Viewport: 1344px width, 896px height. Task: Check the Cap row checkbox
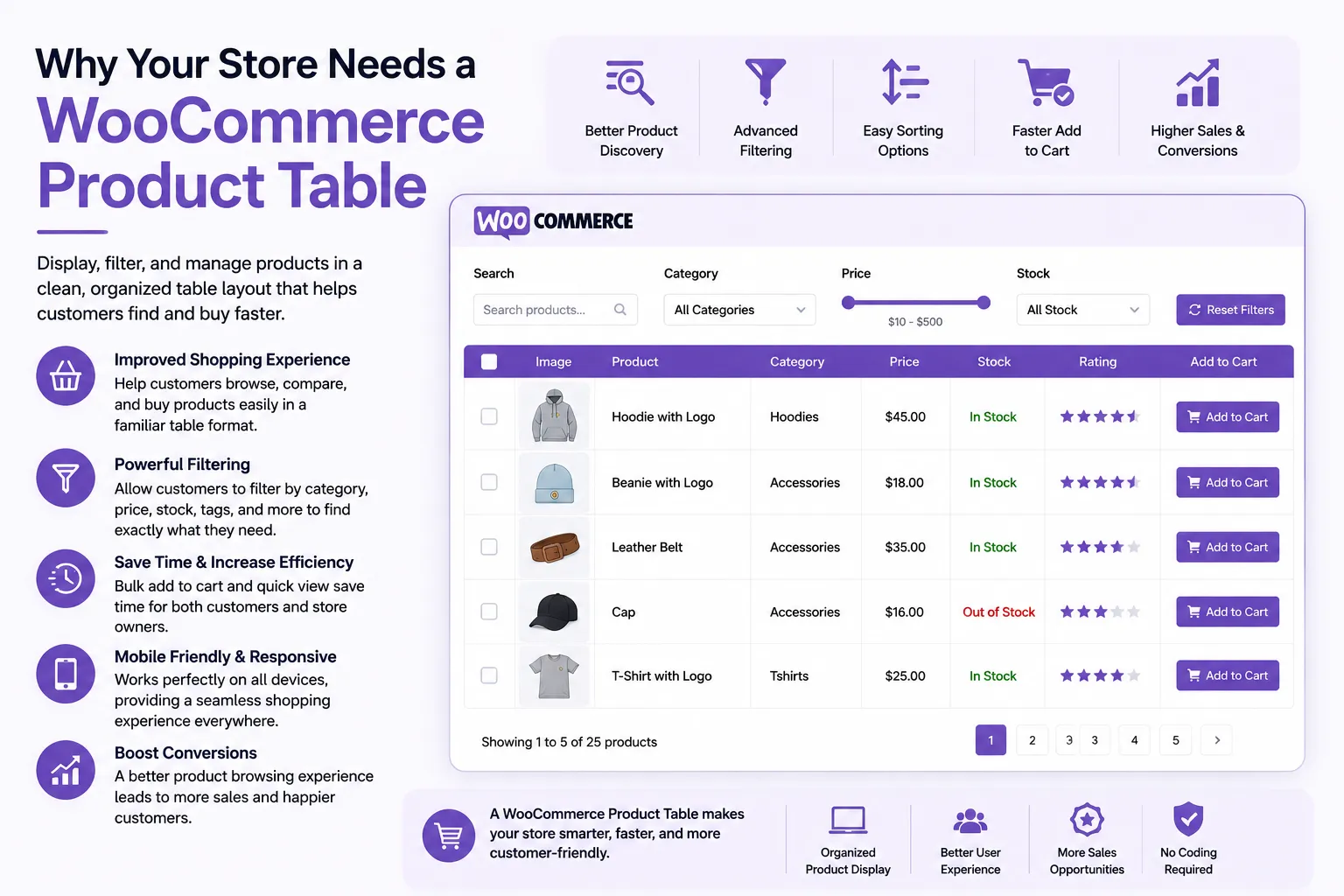[x=489, y=612]
